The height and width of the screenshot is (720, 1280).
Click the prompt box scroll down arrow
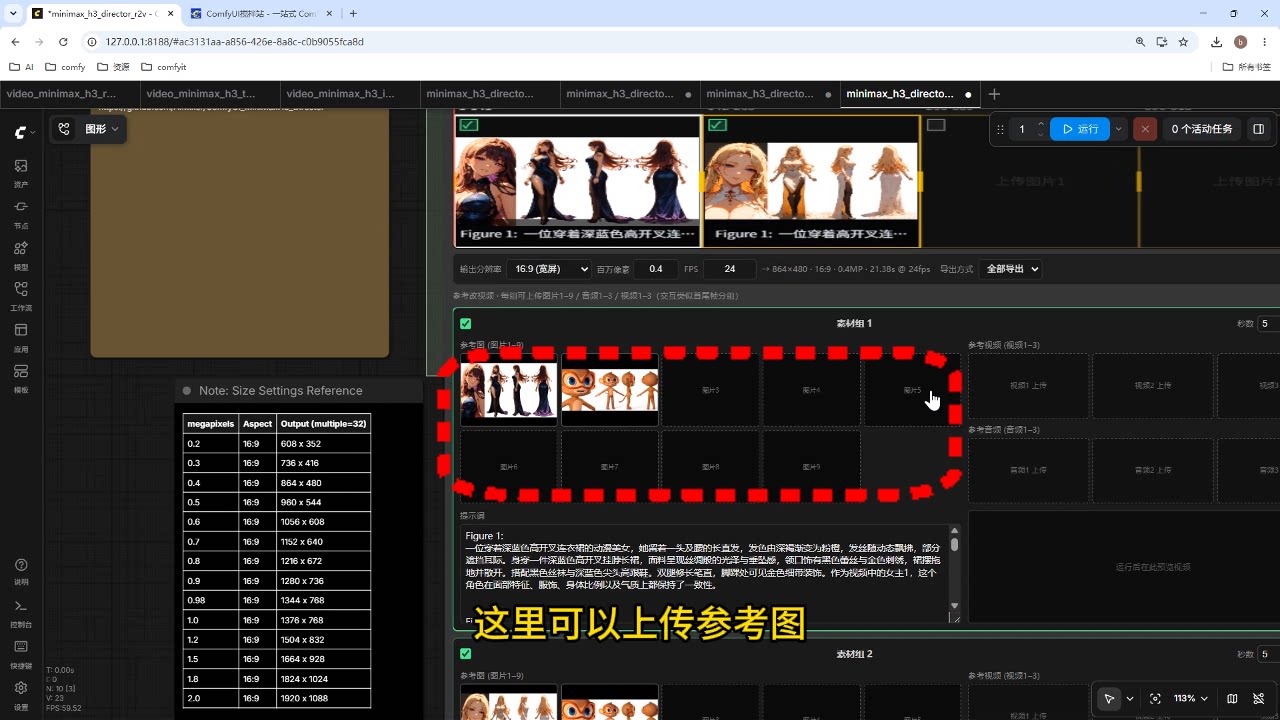tap(954, 606)
